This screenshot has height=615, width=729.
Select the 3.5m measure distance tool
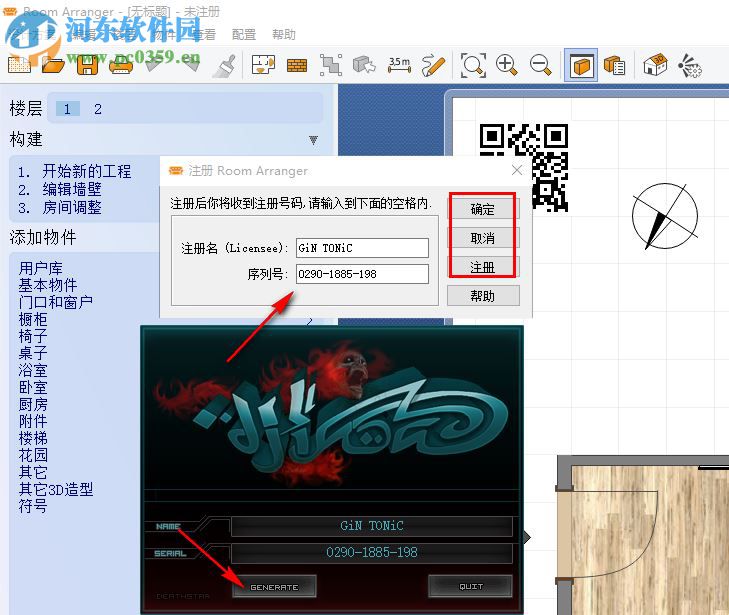[400, 65]
